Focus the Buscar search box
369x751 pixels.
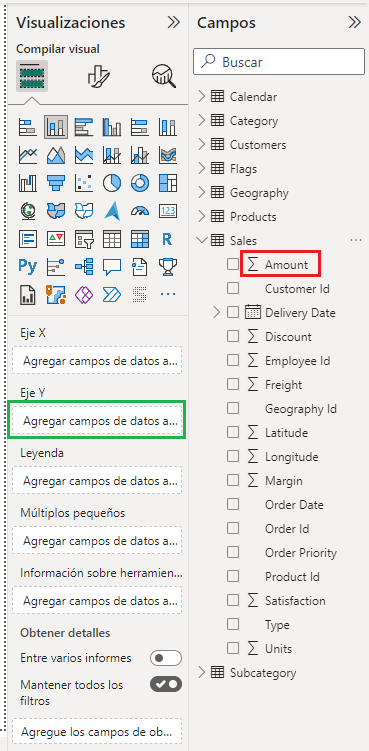coord(279,62)
